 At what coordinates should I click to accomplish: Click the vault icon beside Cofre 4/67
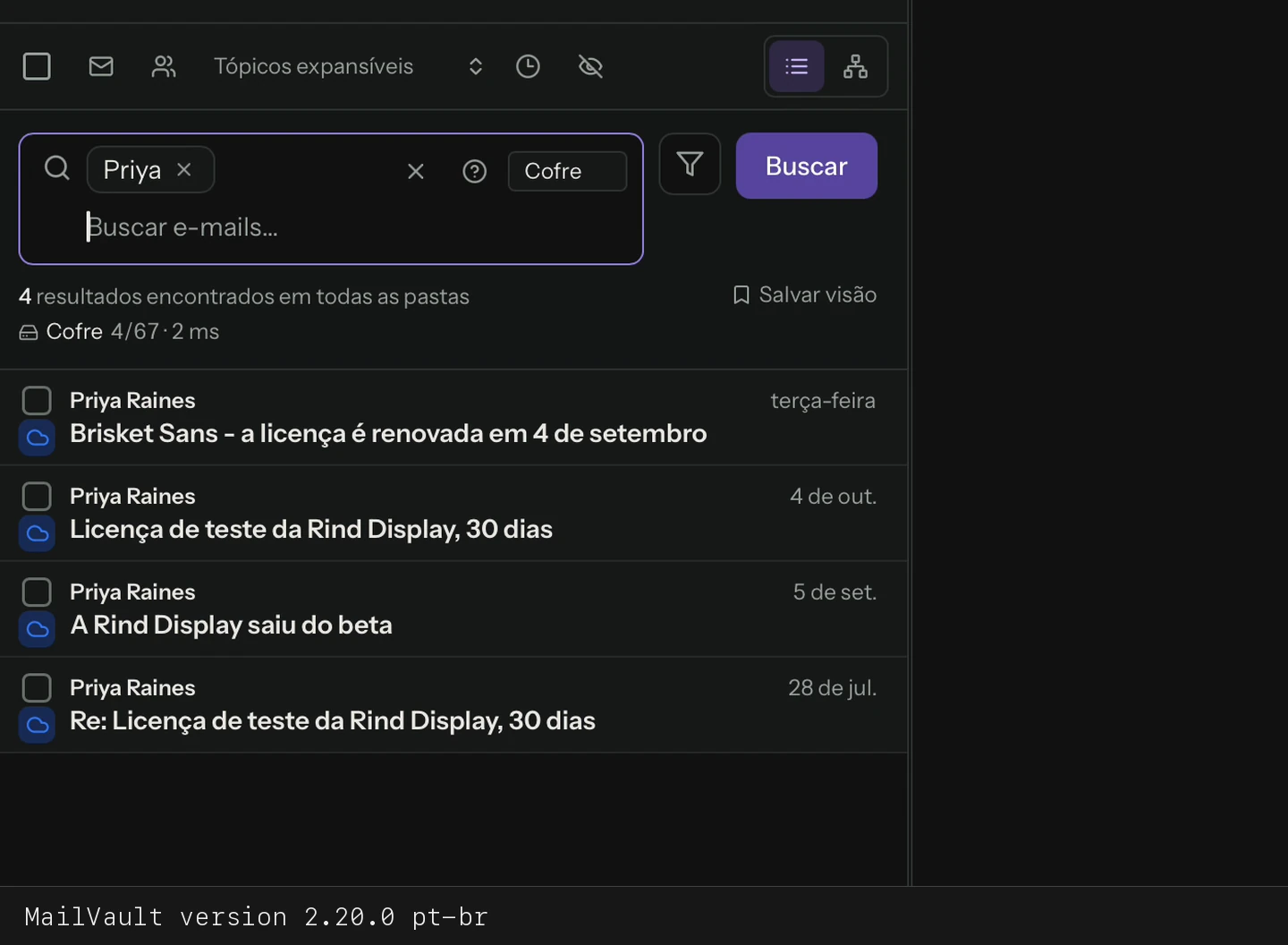click(x=29, y=333)
